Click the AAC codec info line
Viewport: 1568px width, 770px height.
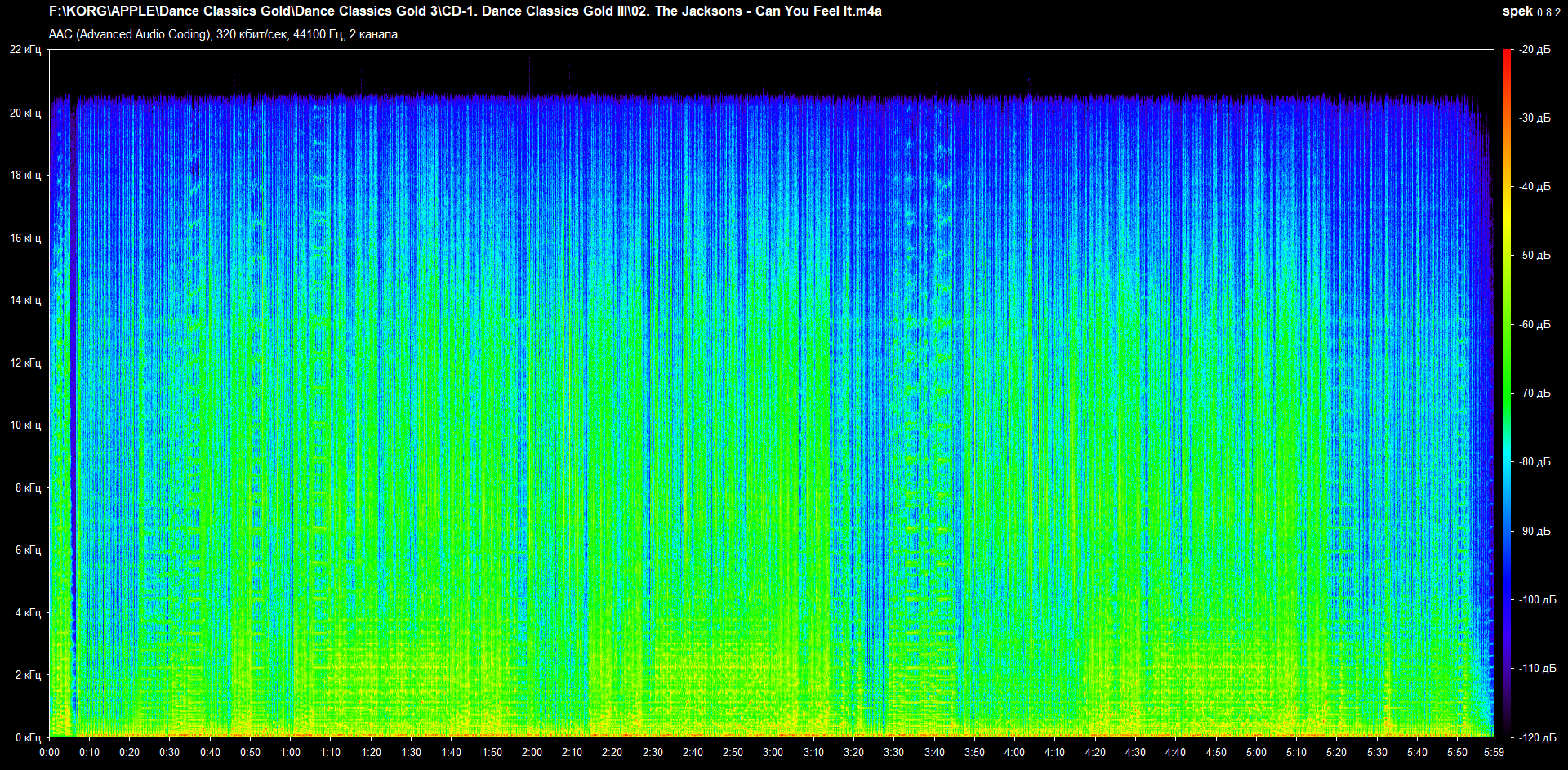(x=223, y=34)
